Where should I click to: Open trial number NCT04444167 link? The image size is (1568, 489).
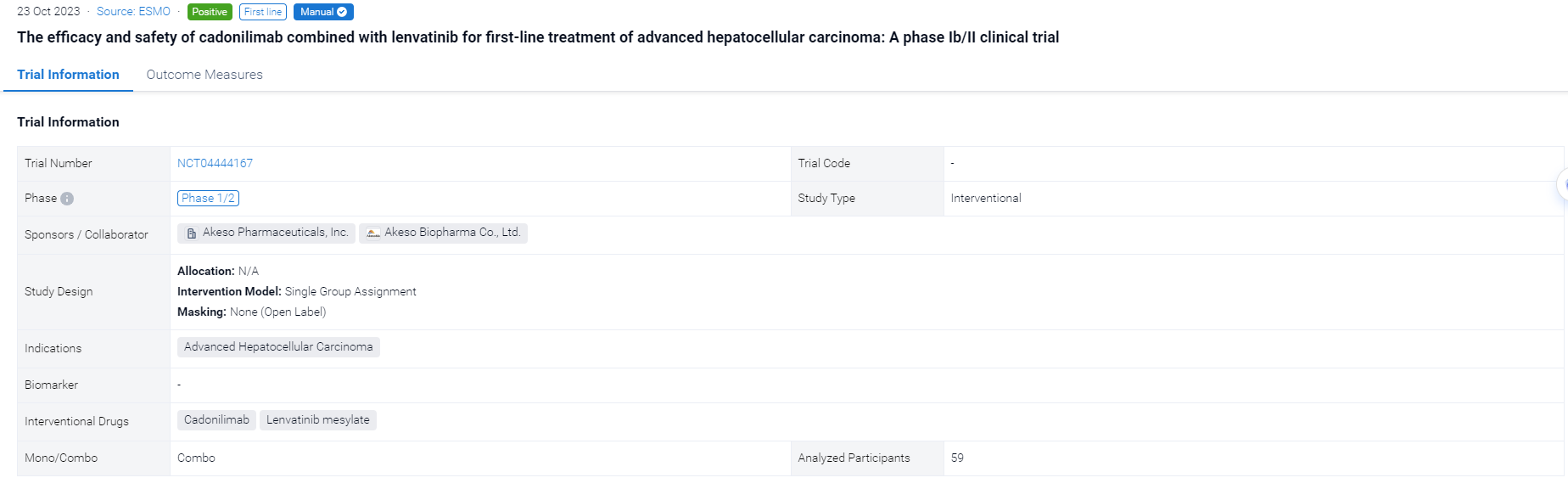coord(215,163)
